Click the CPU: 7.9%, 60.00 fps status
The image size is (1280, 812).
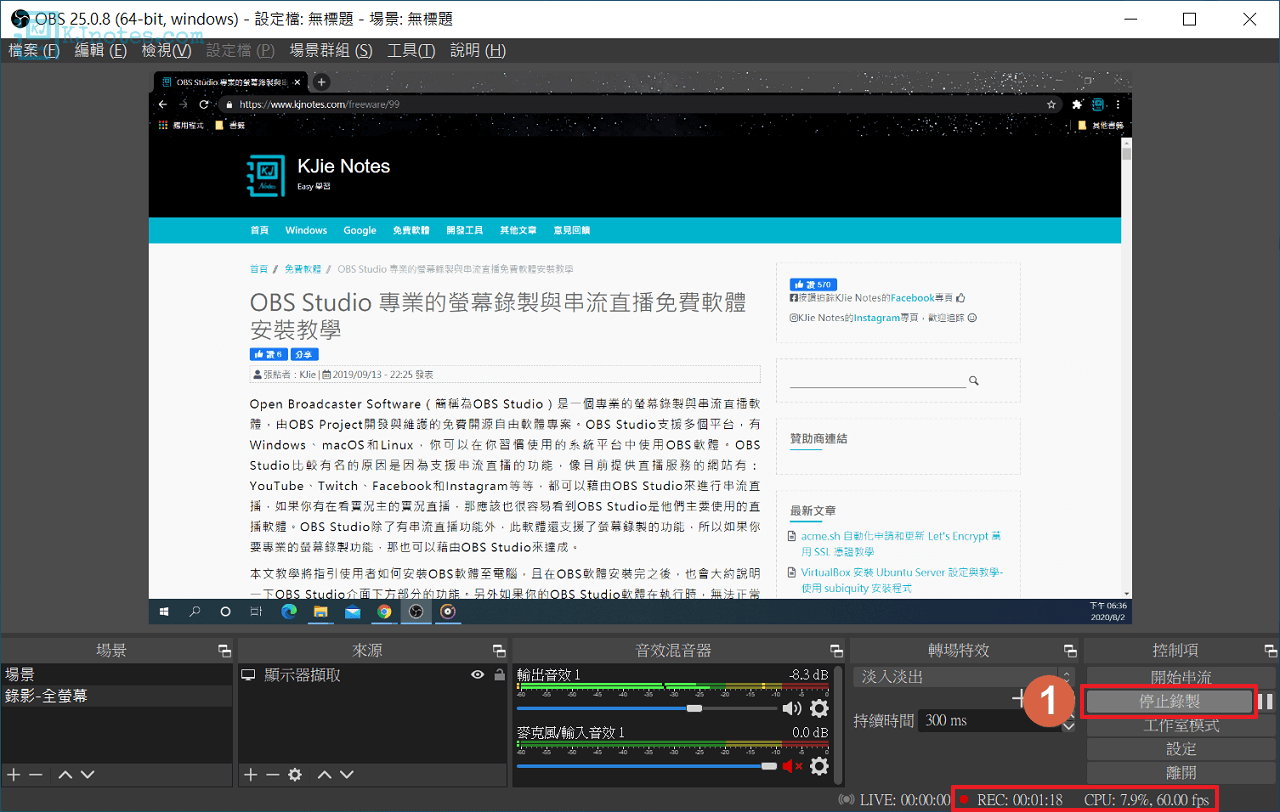pos(1147,800)
